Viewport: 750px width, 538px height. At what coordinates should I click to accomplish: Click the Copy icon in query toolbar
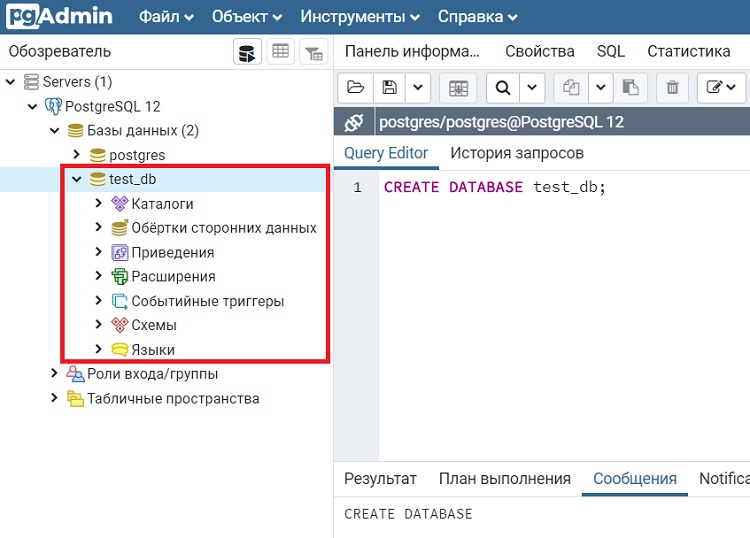[572, 88]
